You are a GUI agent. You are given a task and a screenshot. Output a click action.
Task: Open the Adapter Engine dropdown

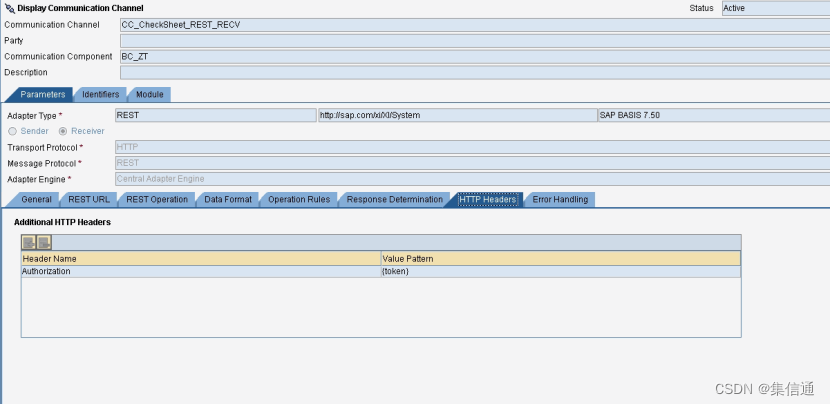pyautogui.click(x=472, y=179)
